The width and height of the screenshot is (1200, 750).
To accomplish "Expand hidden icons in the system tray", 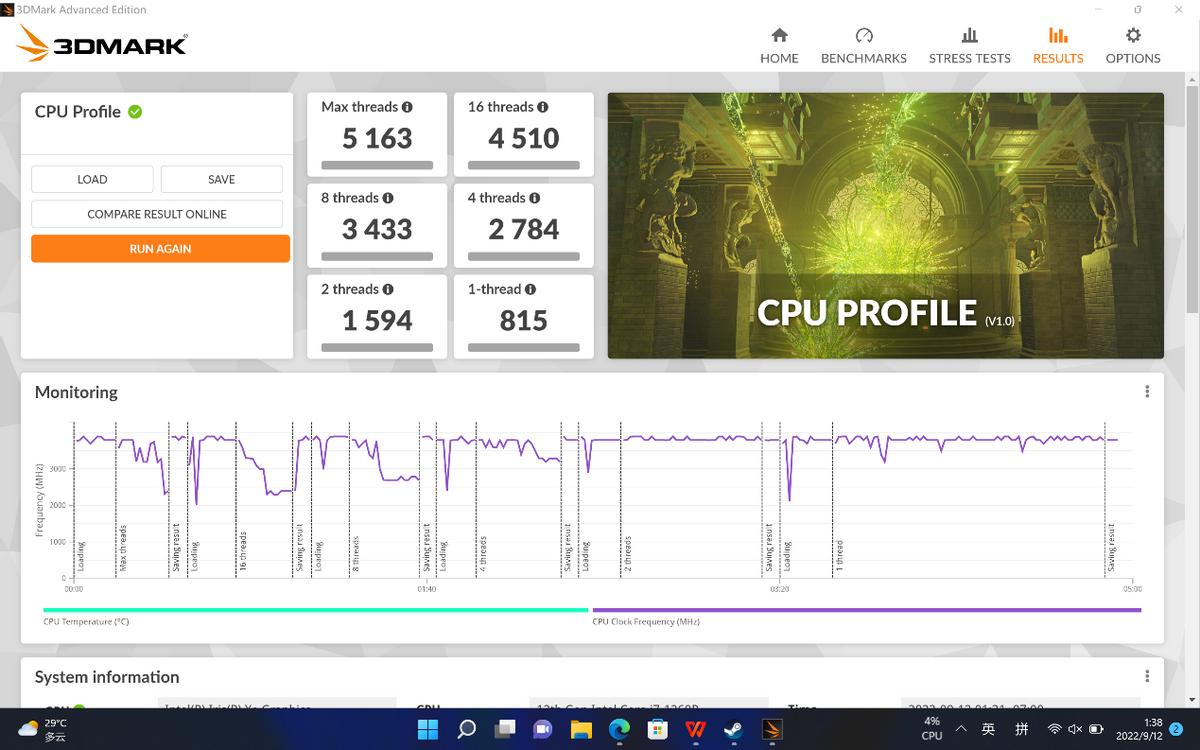I will [x=960, y=729].
